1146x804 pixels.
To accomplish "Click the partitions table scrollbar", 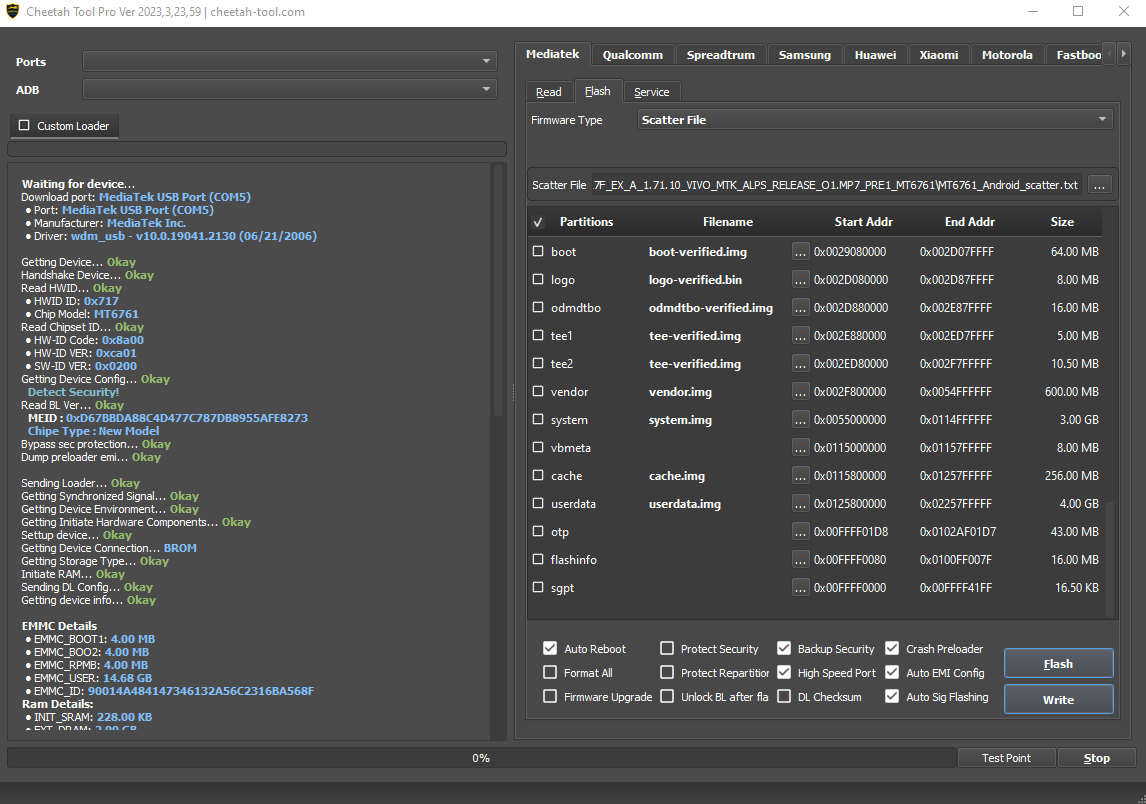I will [x=1110, y=559].
